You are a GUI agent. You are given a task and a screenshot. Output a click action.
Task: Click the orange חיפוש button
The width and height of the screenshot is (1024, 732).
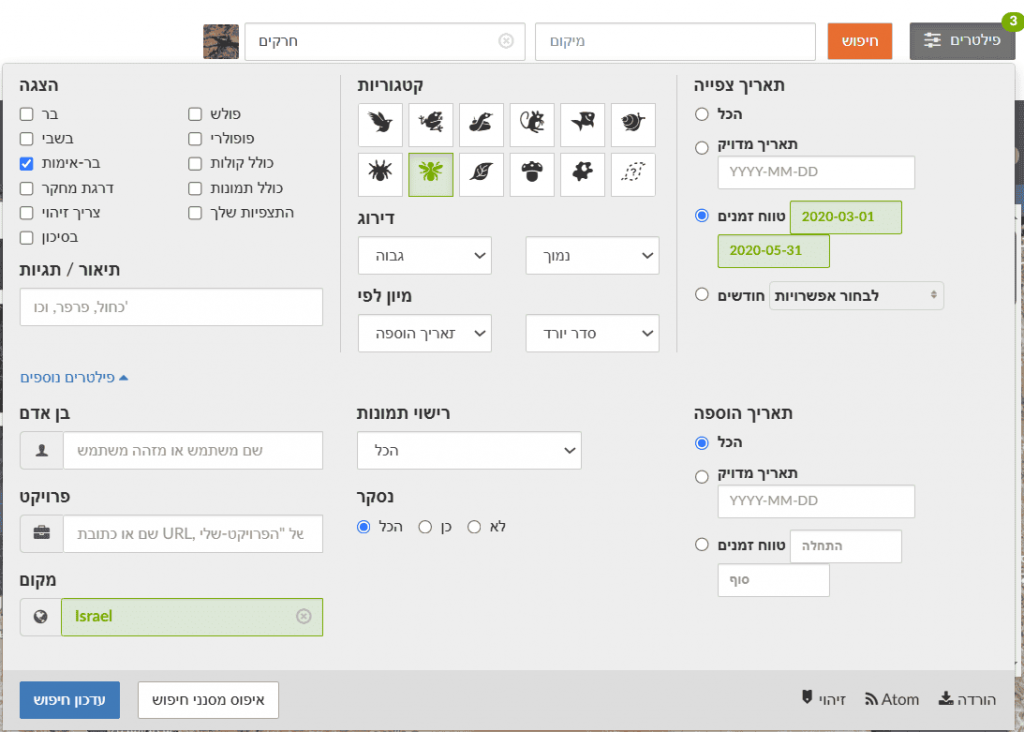pos(860,41)
